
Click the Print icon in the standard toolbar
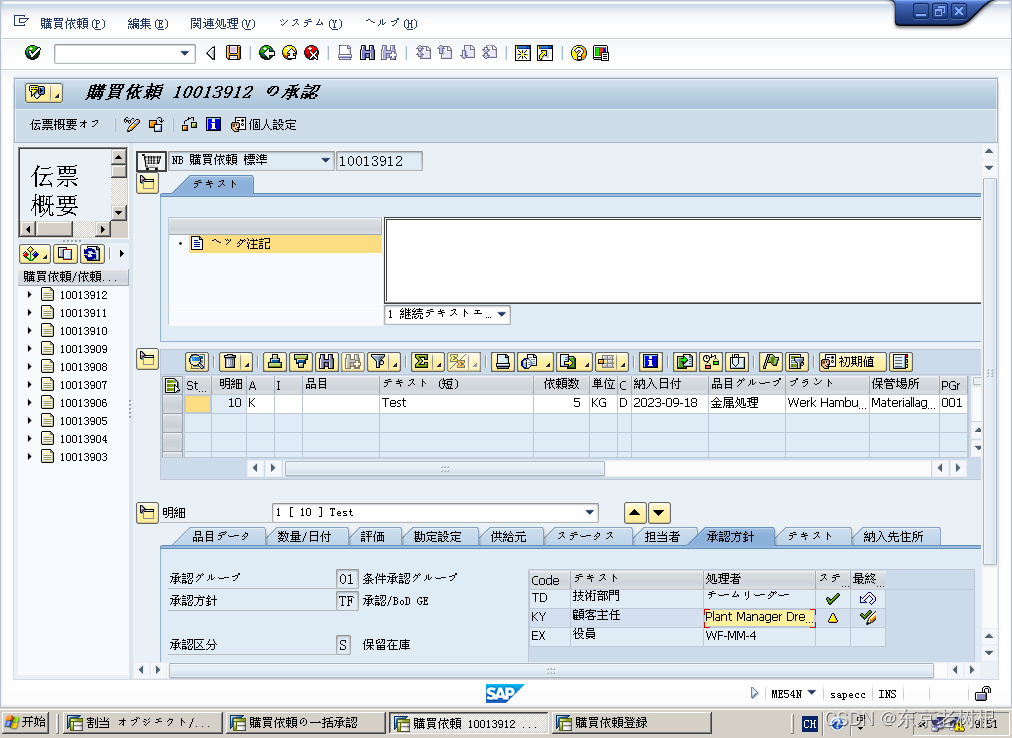coord(345,53)
